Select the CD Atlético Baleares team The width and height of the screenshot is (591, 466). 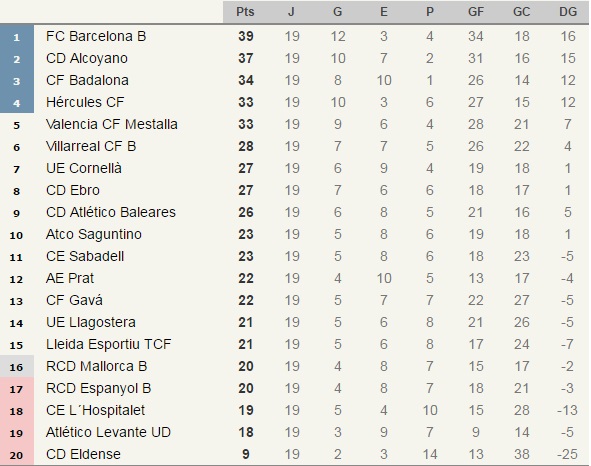pyautogui.click(x=111, y=212)
